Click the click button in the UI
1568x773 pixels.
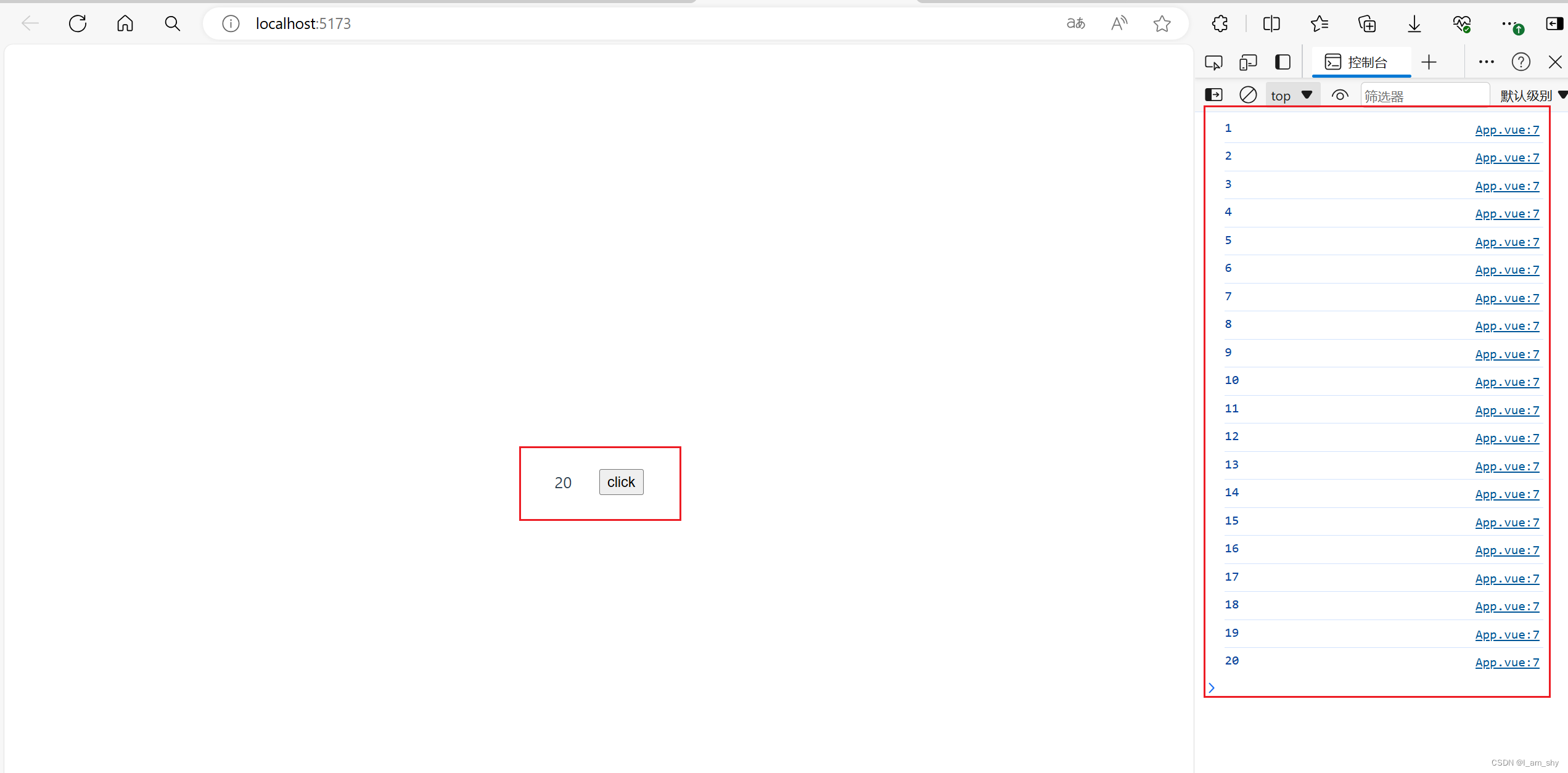tap(621, 482)
